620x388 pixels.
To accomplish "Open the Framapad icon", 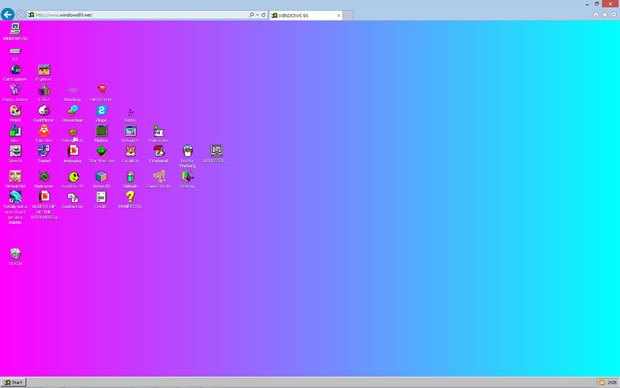I will pos(159,154).
